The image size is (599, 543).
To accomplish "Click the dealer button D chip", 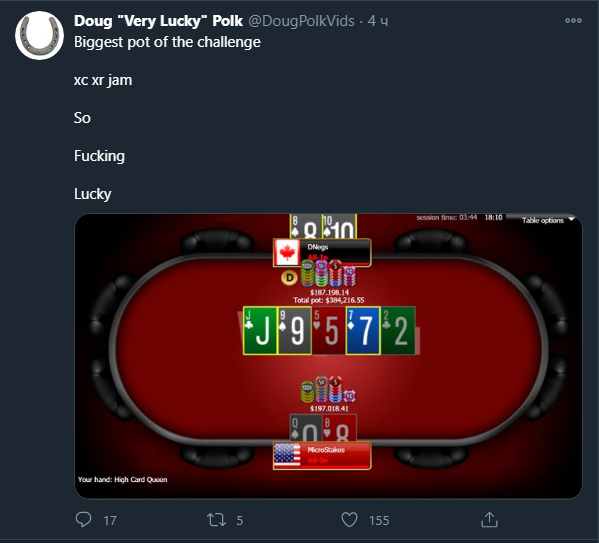I will (289, 278).
